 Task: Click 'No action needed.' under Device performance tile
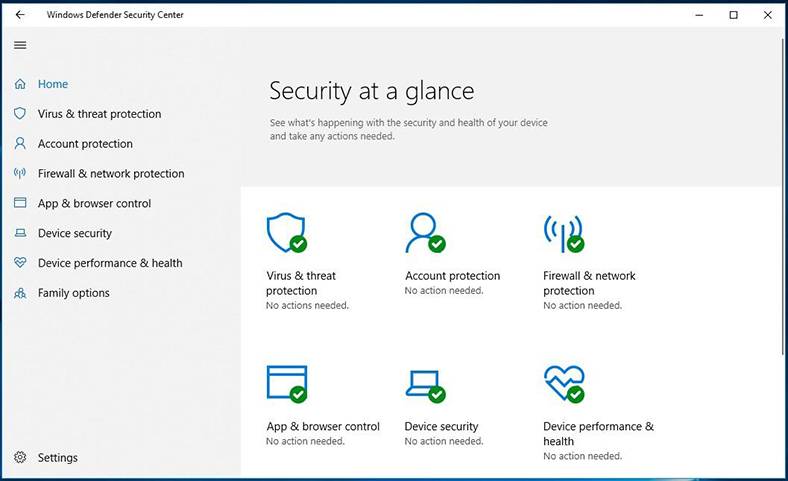(x=582, y=456)
